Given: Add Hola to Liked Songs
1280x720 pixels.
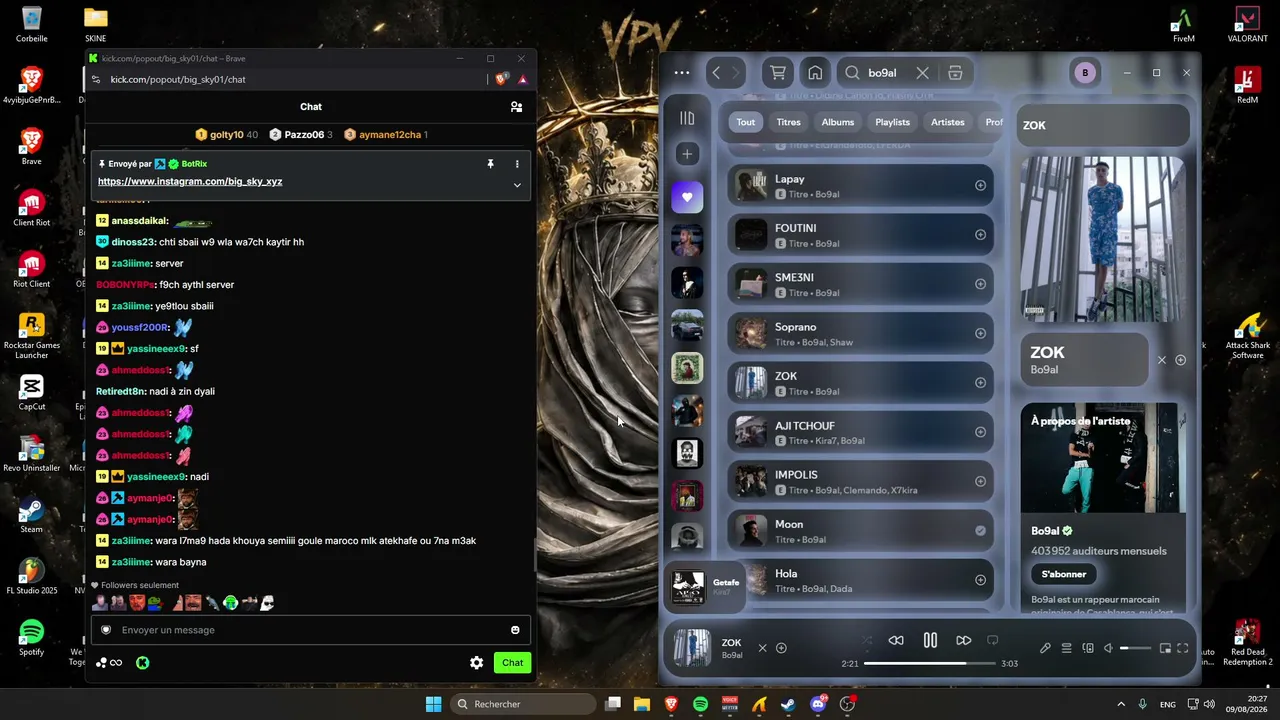Looking at the screenshot, I should point(980,580).
